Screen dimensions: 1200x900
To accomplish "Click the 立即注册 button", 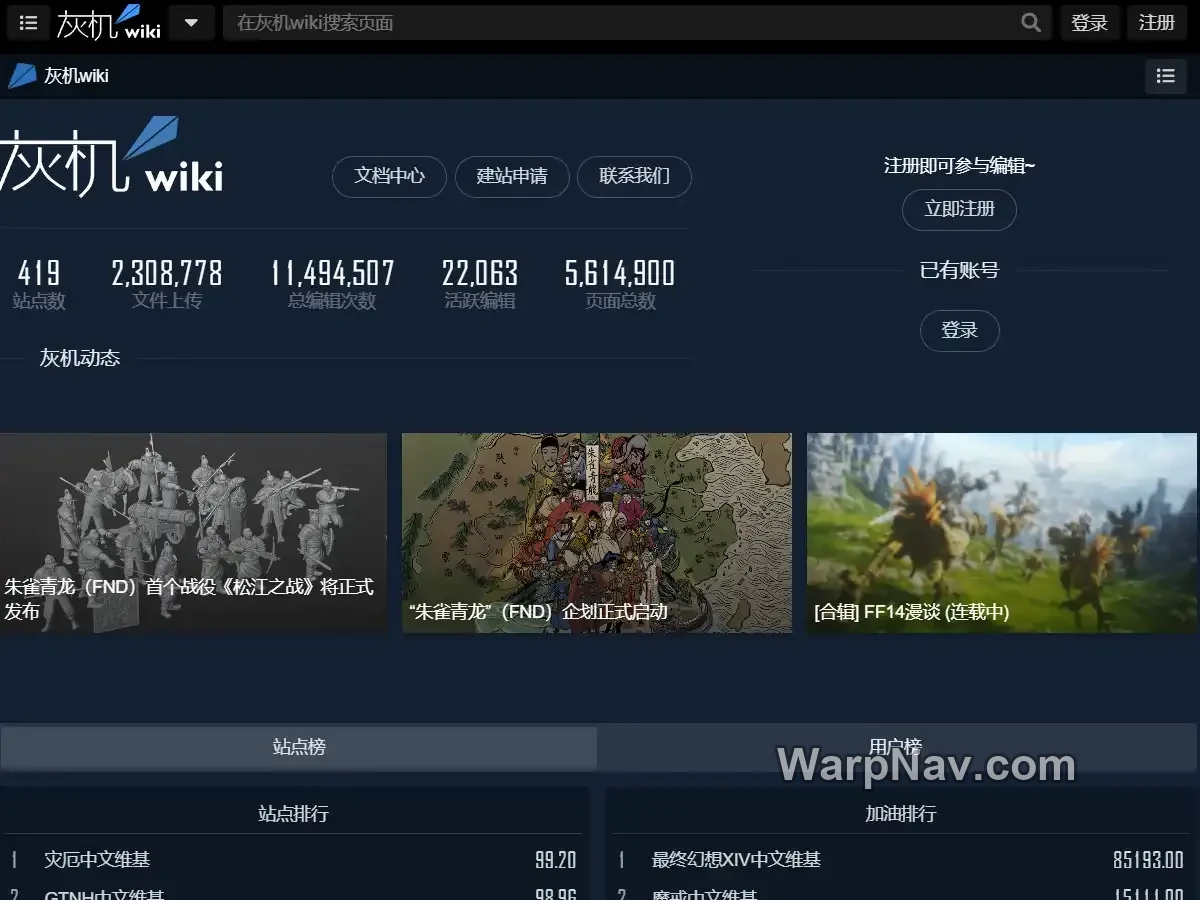I will pyautogui.click(x=959, y=210).
